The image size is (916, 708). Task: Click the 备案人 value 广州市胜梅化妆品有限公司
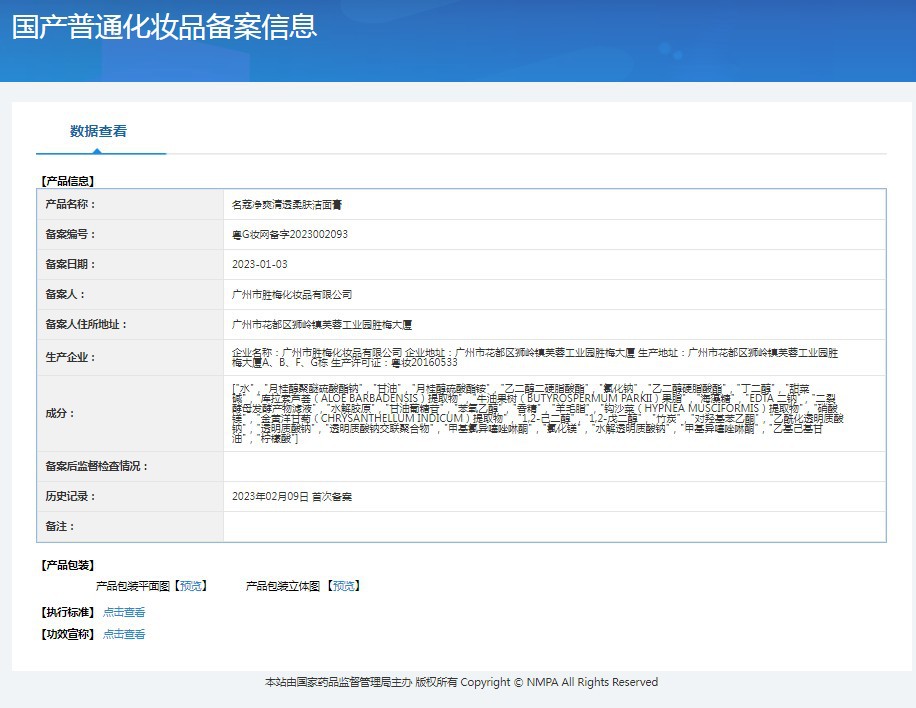pos(291,294)
